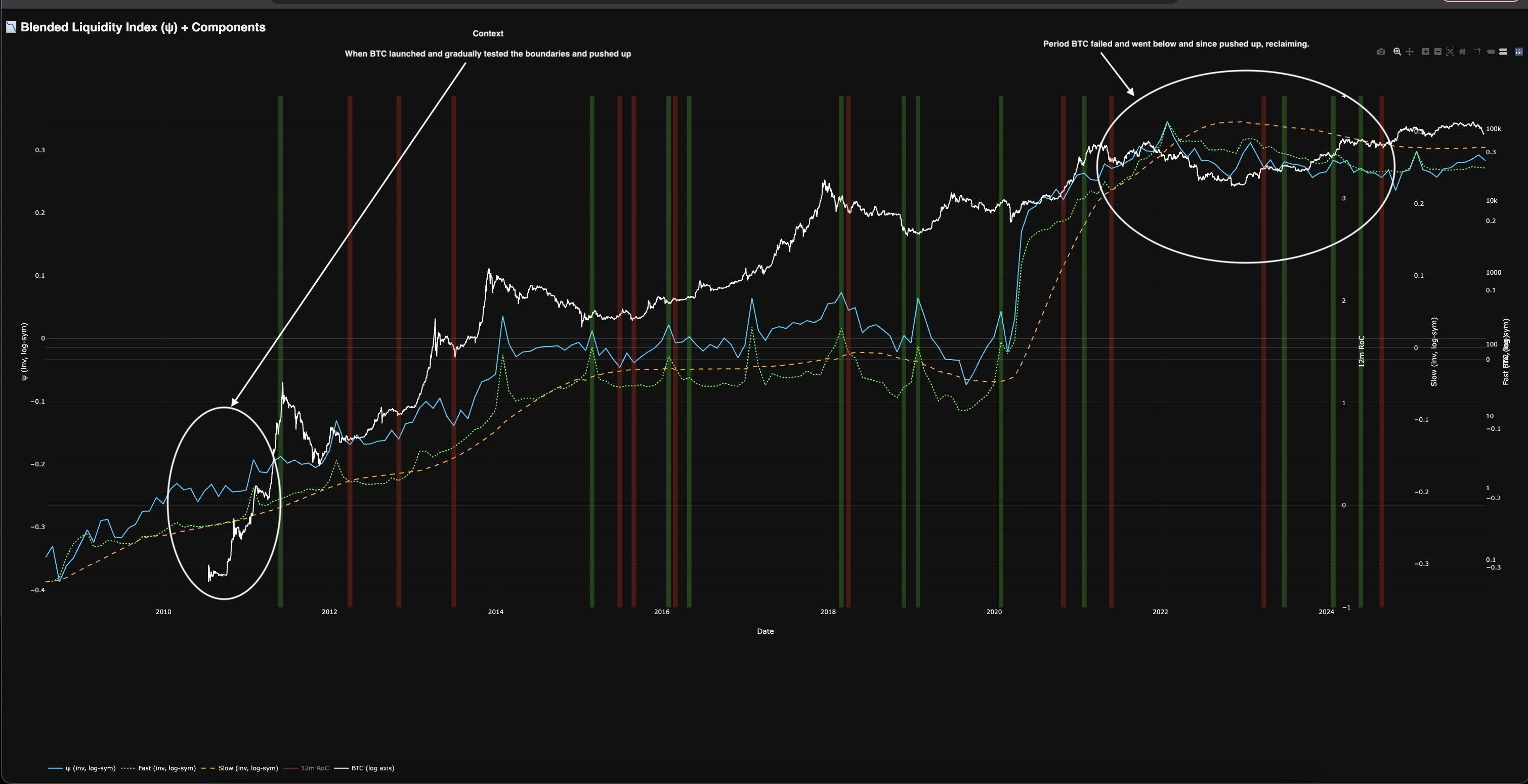Select the Zoom magnifier tool in the modebar

pyautogui.click(x=1397, y=52)
